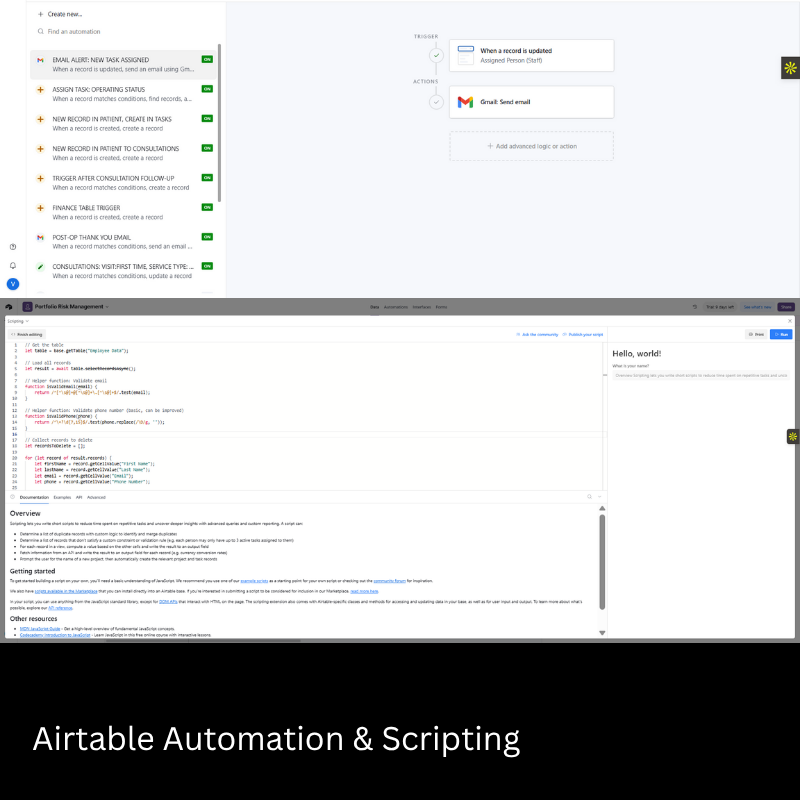Click the automation list scrollbar

[219, 122]
